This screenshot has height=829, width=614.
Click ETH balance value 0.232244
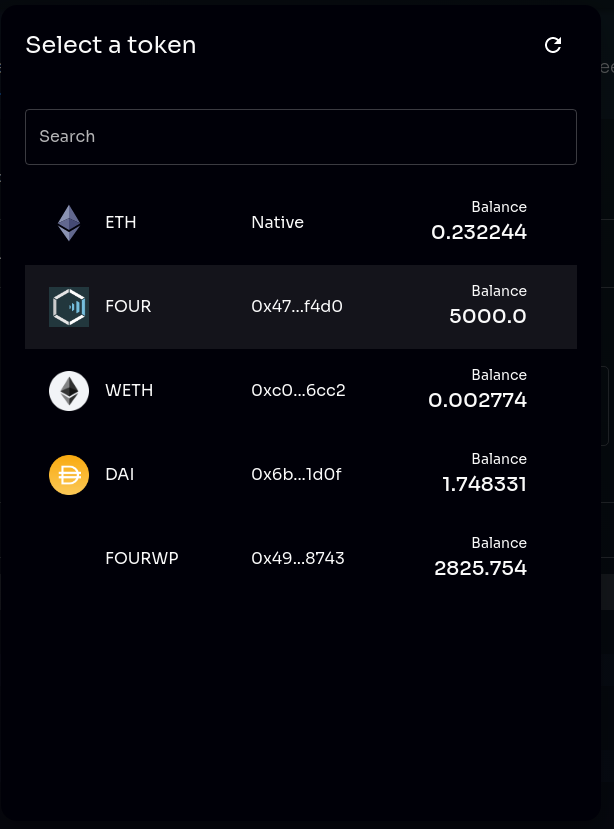[x=479, y=233]
